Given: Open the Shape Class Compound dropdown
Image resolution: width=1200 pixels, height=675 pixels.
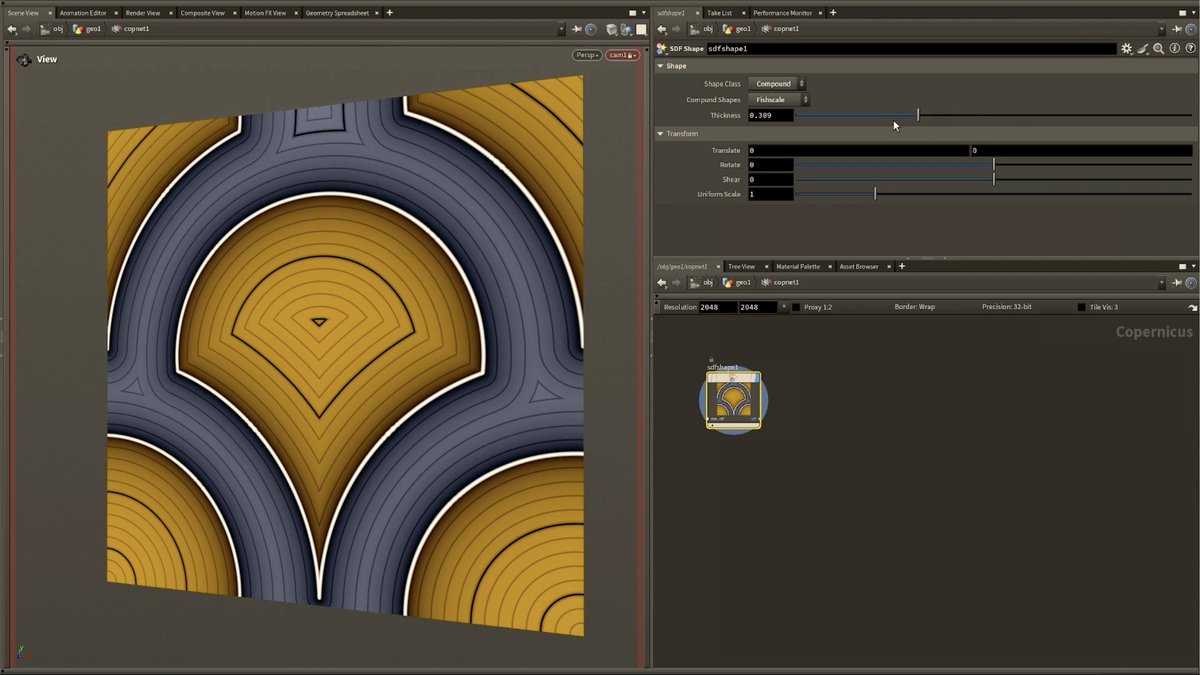Looking at the screenshot, I should pyautogui.click(x=777, y=83).
